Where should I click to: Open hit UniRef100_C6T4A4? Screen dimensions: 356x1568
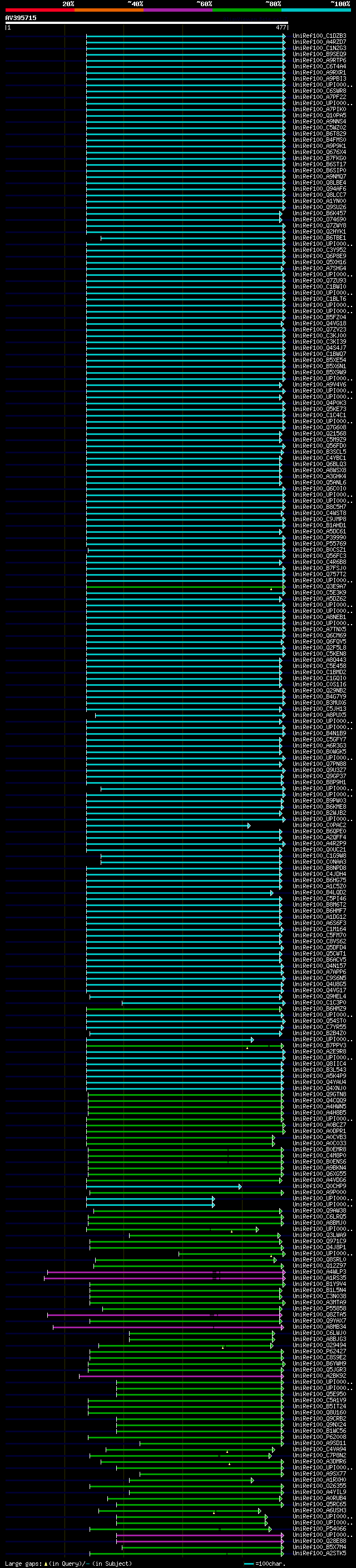(x=319, y=66)
